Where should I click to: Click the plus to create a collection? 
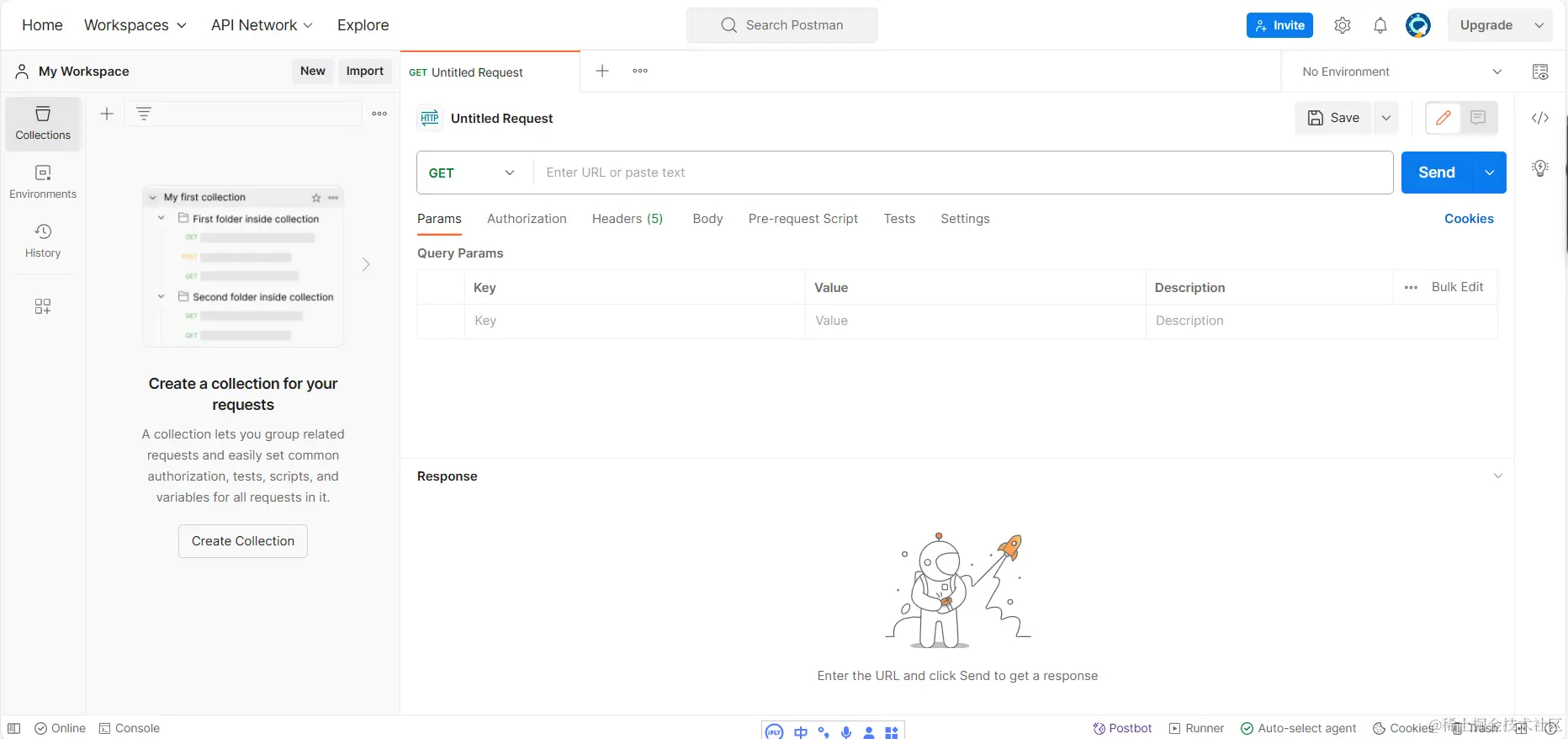coord(107,114)
